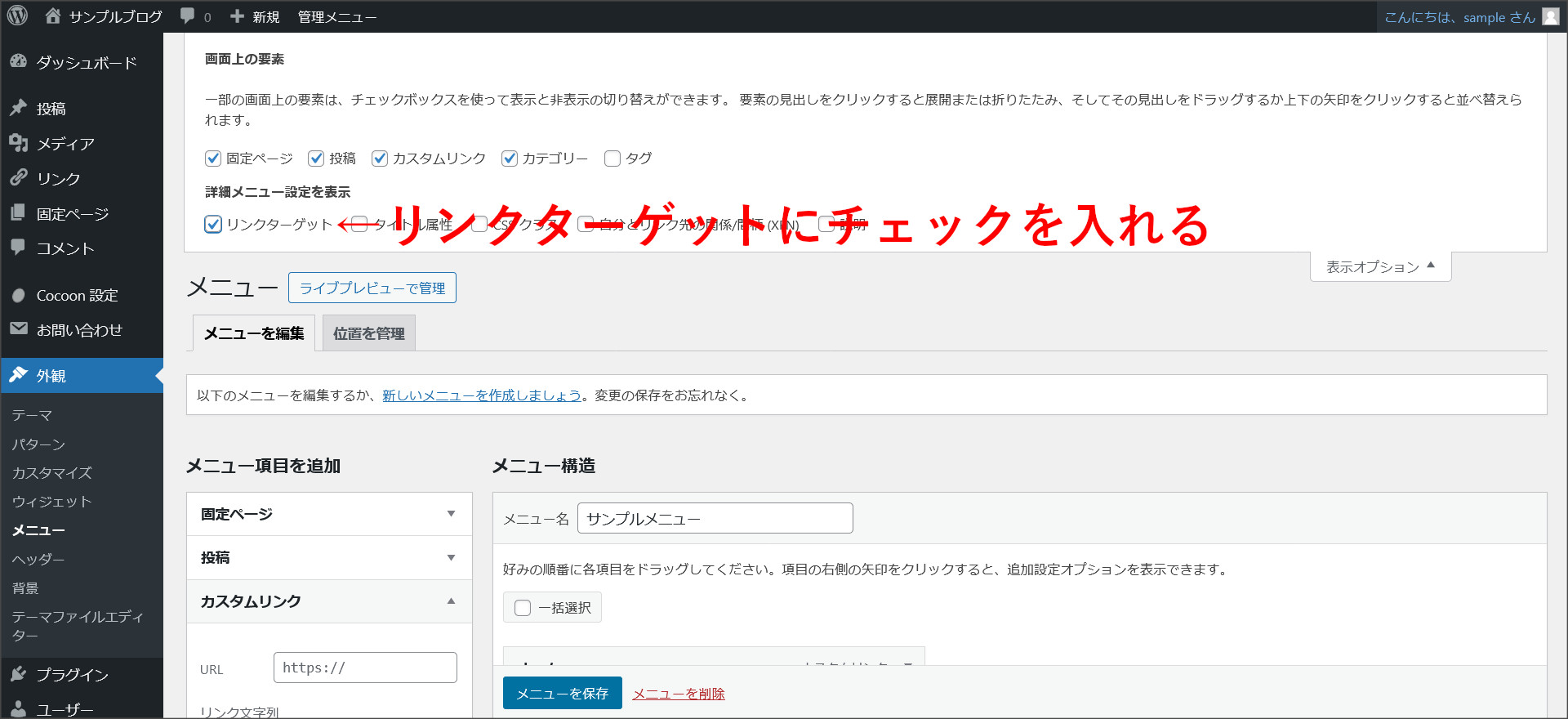Uncheck the リンクターゲット checkbox
Screen dimensions: 1568x719
213,224
